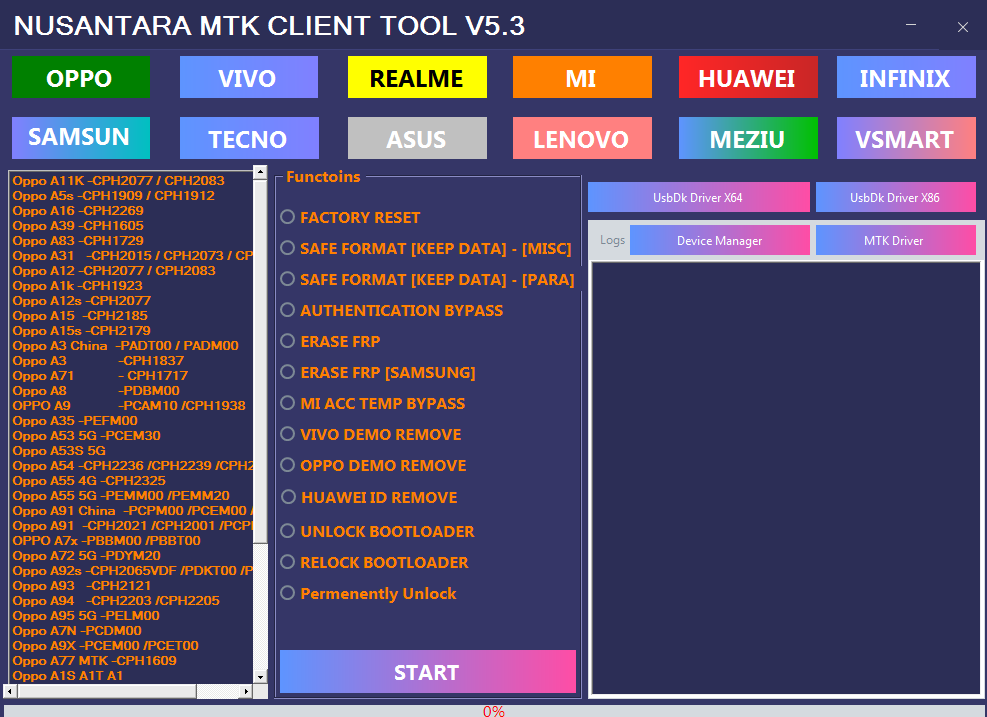Select Oppo A1k -CPH1923 model
The image size is (987, 717).
click(x=77, y=286)
